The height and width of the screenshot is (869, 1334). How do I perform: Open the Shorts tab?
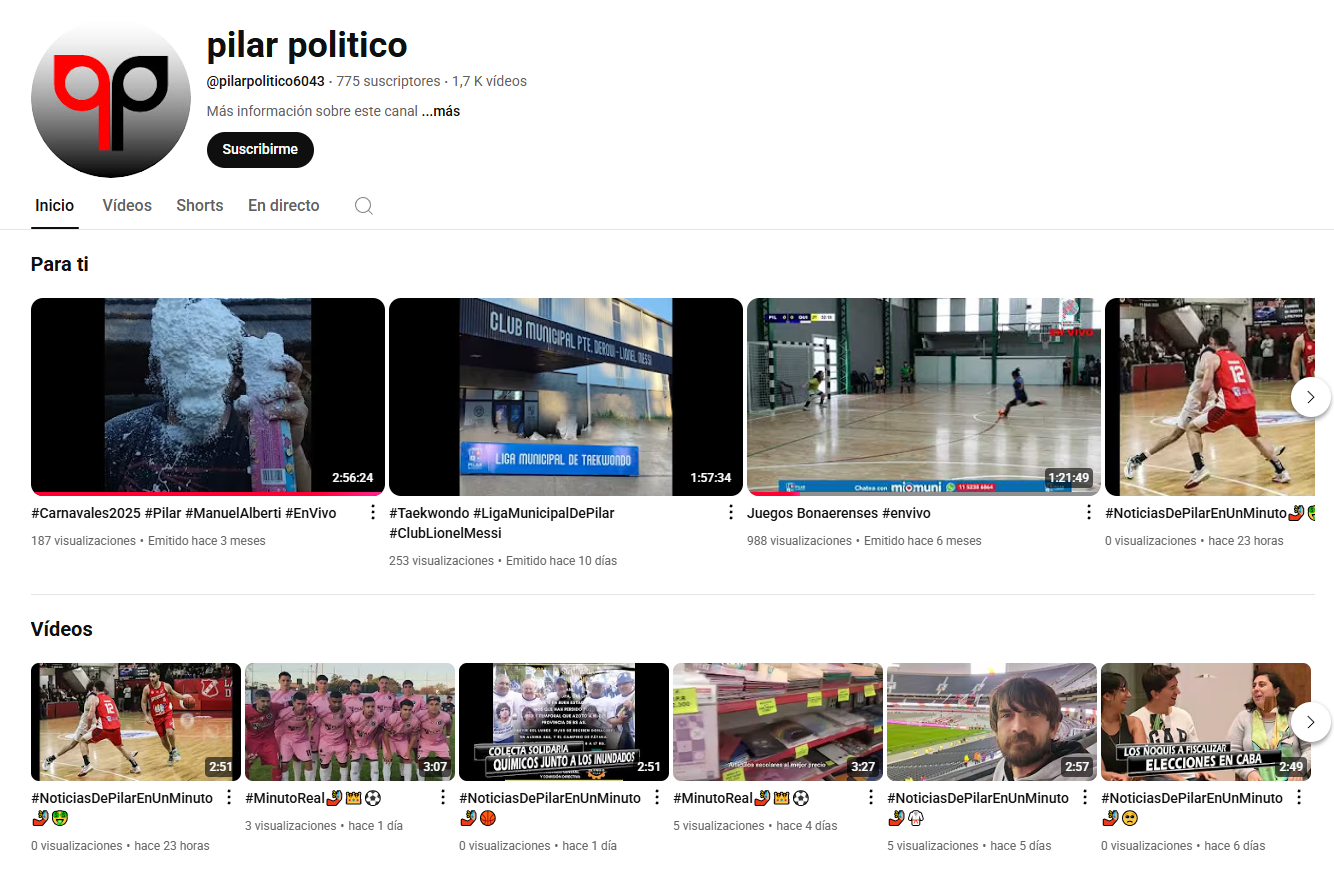coord(200,206)
